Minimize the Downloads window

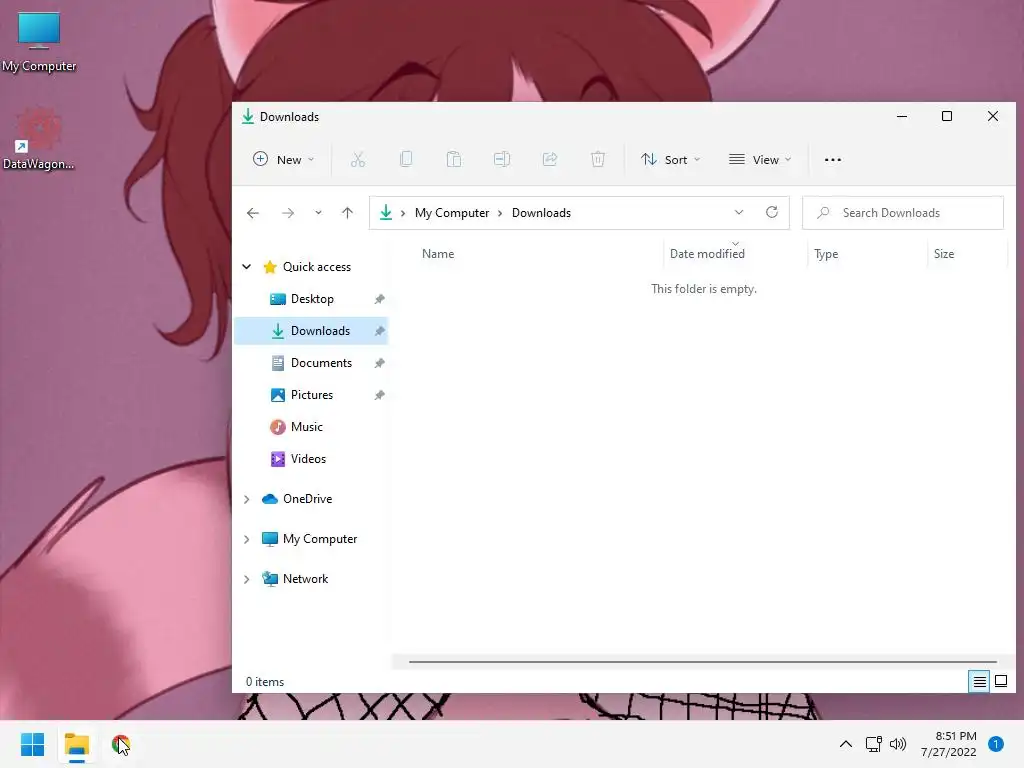click(902, 116)
